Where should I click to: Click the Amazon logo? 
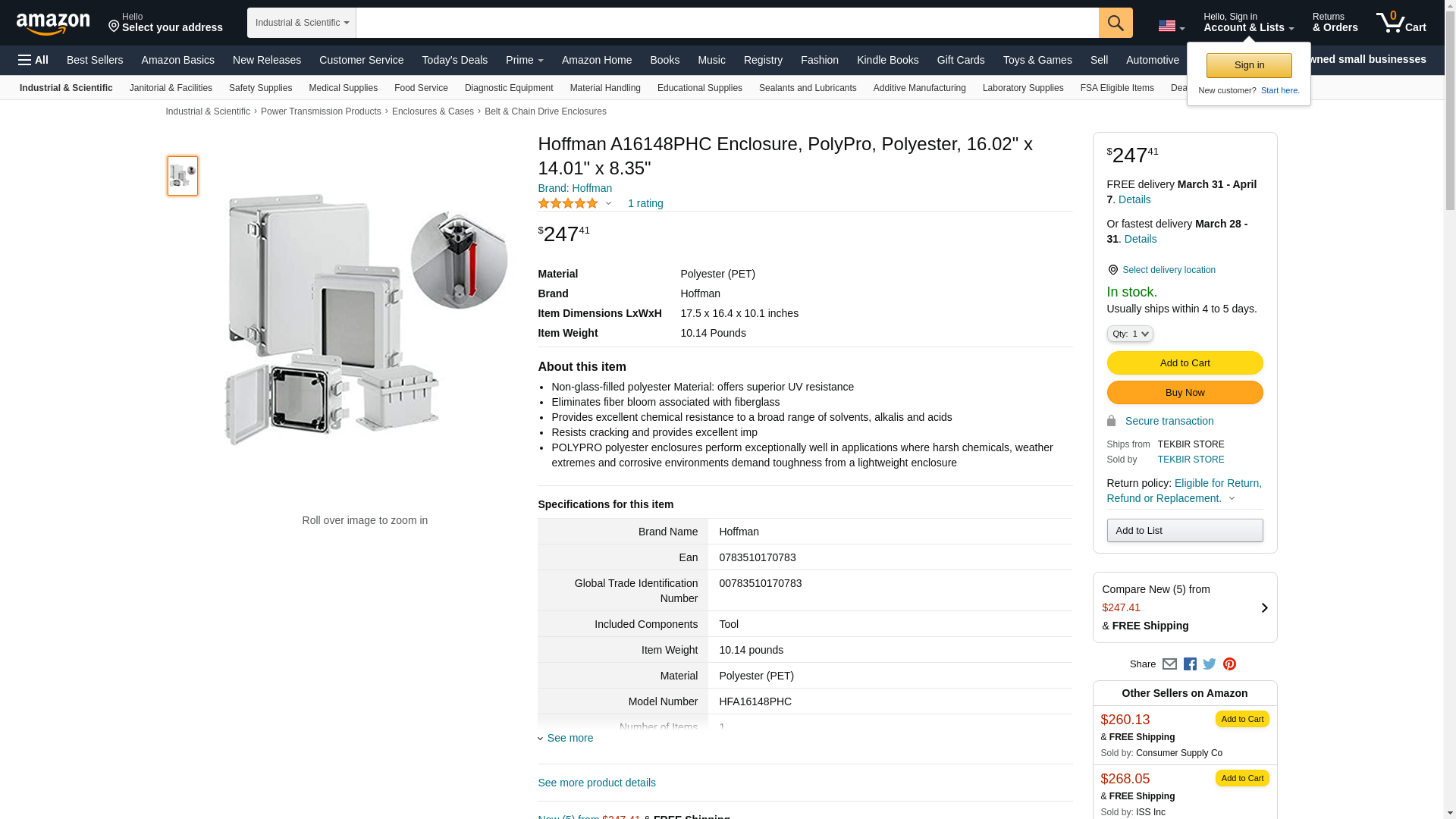tap(53, 24)
